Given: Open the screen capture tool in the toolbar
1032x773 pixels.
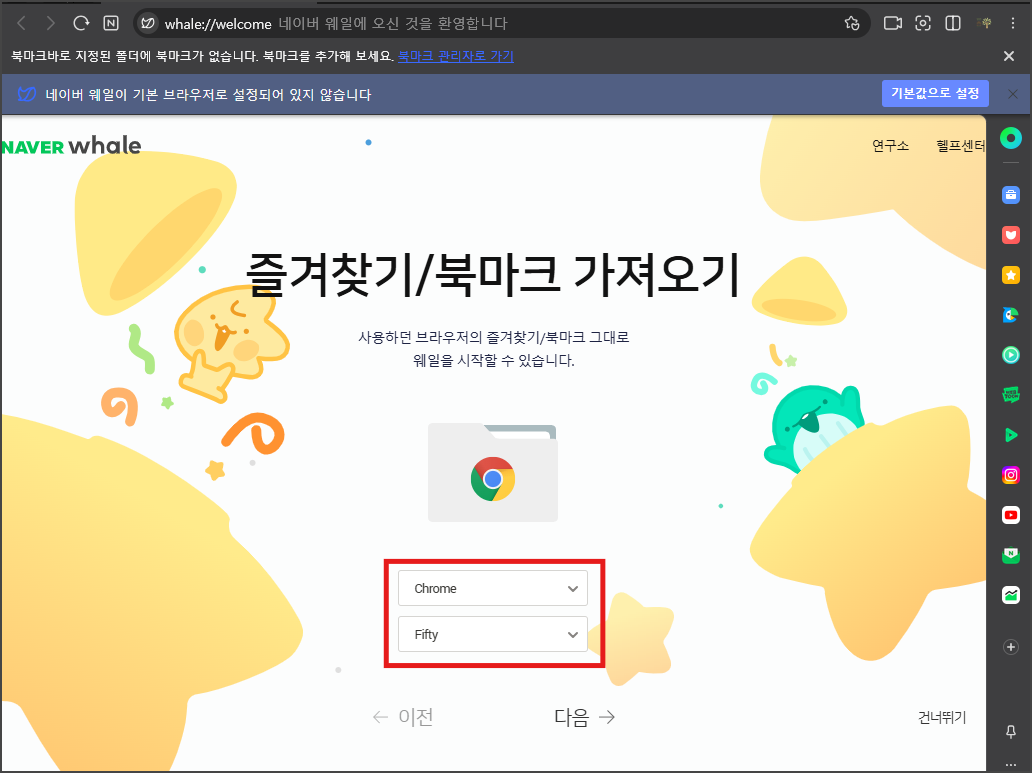Looking at the screenshot, I should click(922, 23).
